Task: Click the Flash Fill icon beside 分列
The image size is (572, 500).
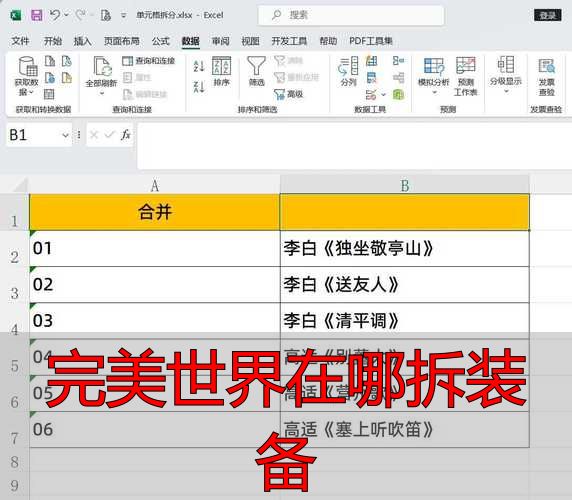Action: [371, 61]
